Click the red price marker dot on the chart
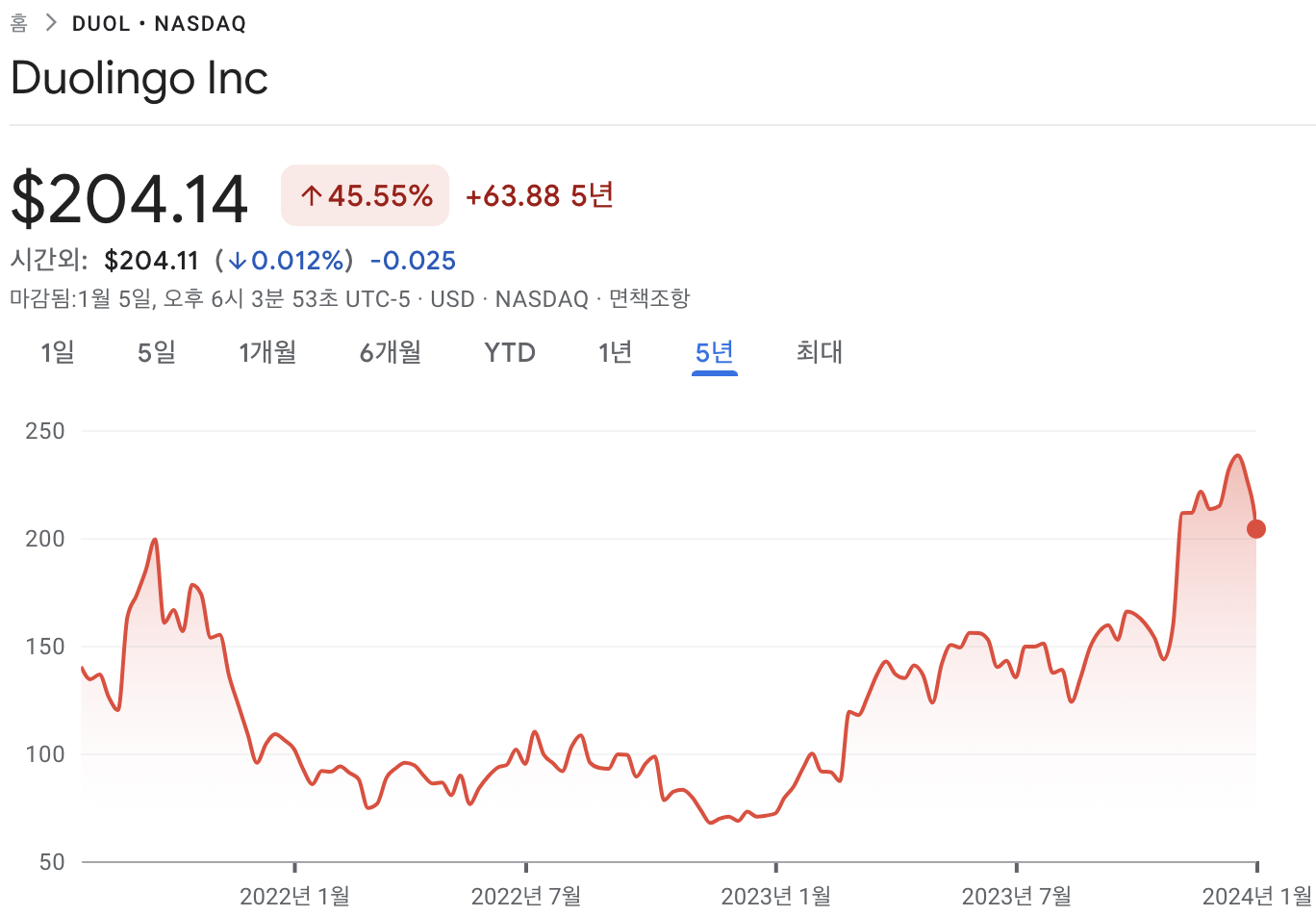The image size is (1316, 916). tap(1254, 527)
